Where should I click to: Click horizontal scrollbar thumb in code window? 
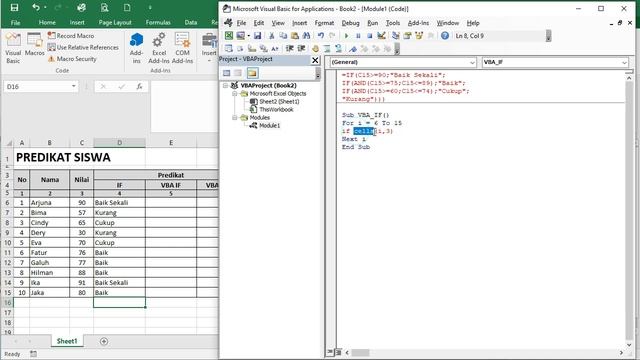point(360,352)
